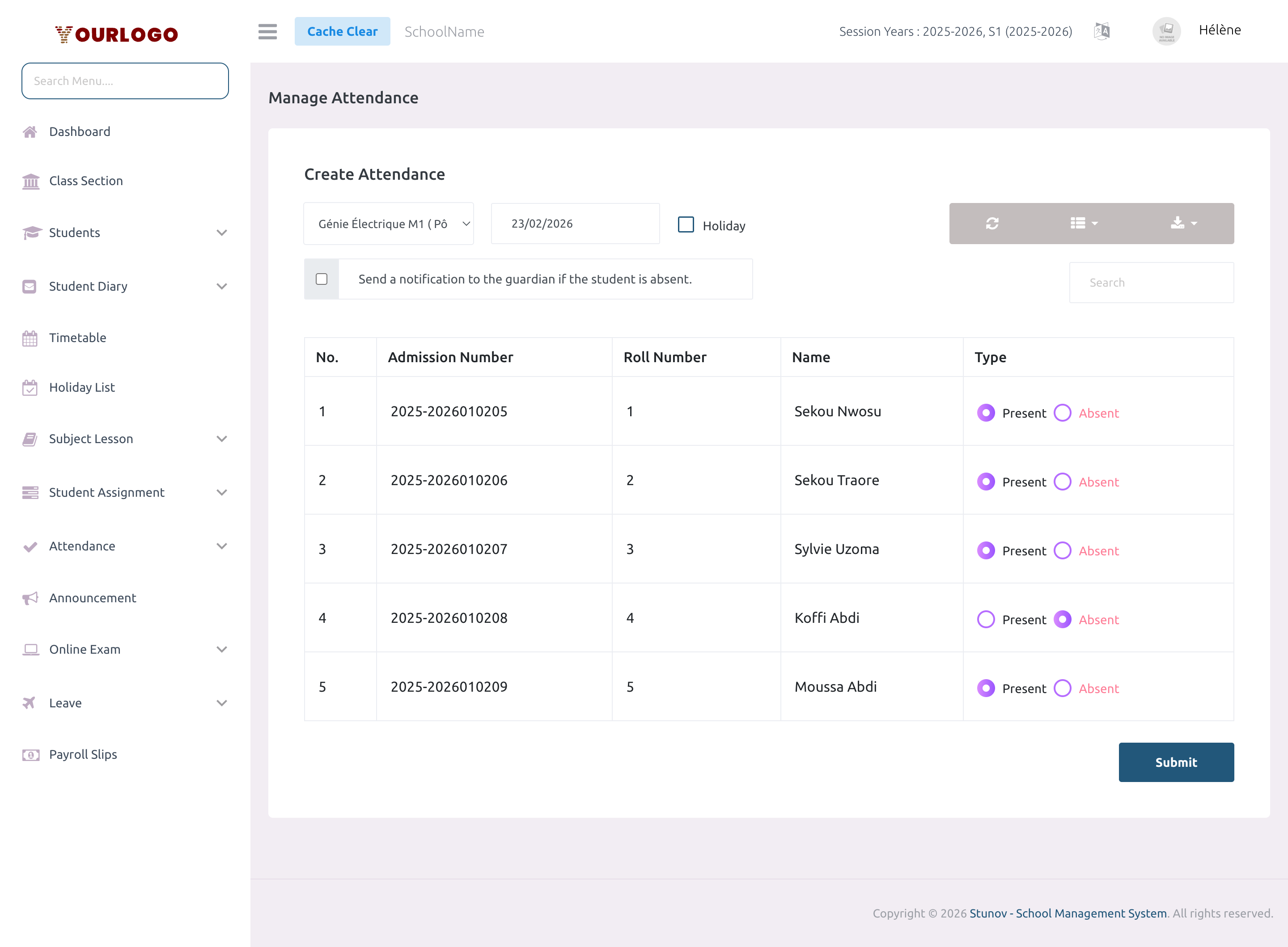Image resolution: width=1288 pixels, height=947 pixels.
Task: Click the hamburger menu icon
Action: pos(267,32)
